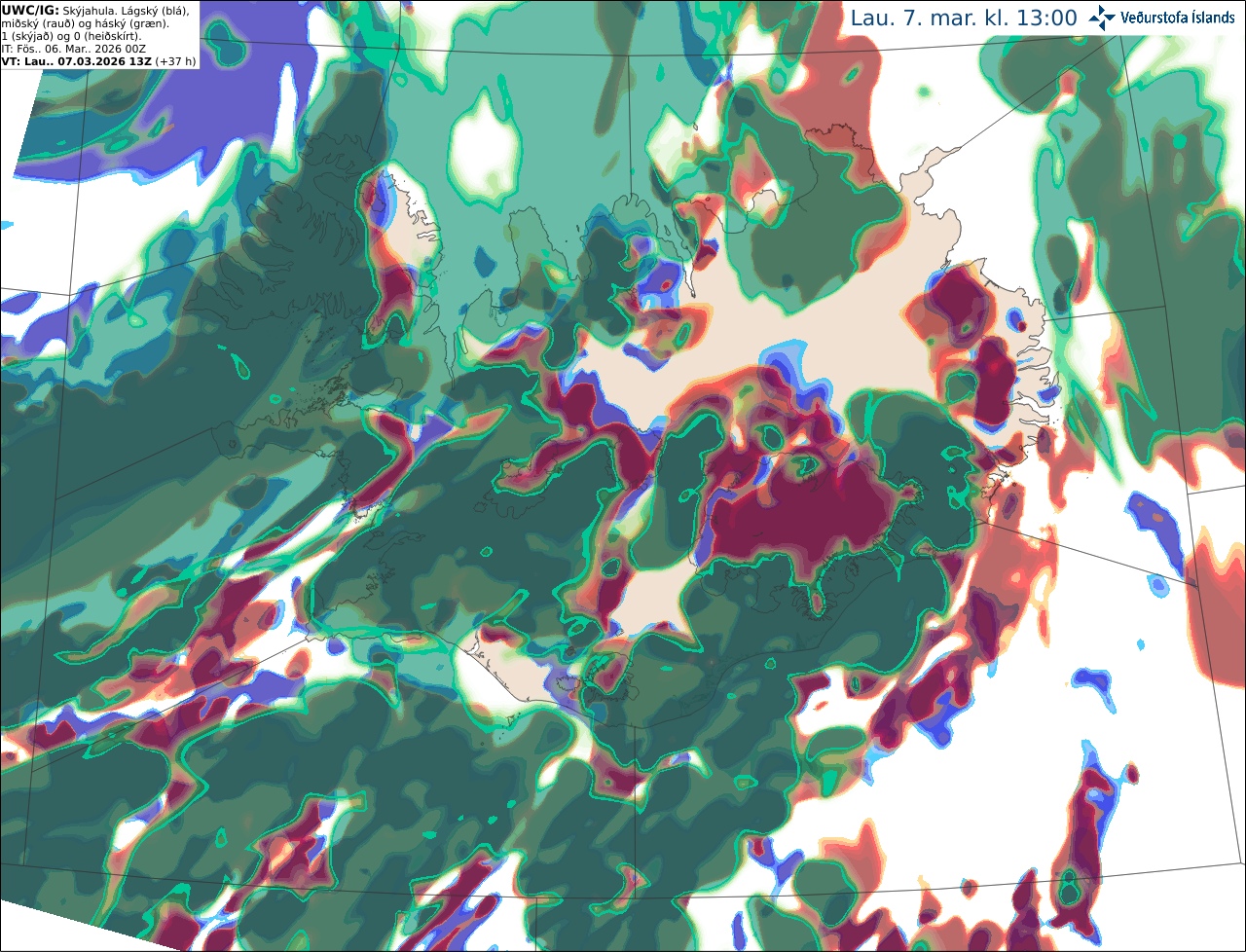
Task: Click the Veðurstofa Íslands logo icon
Action: coord(1102,18)
